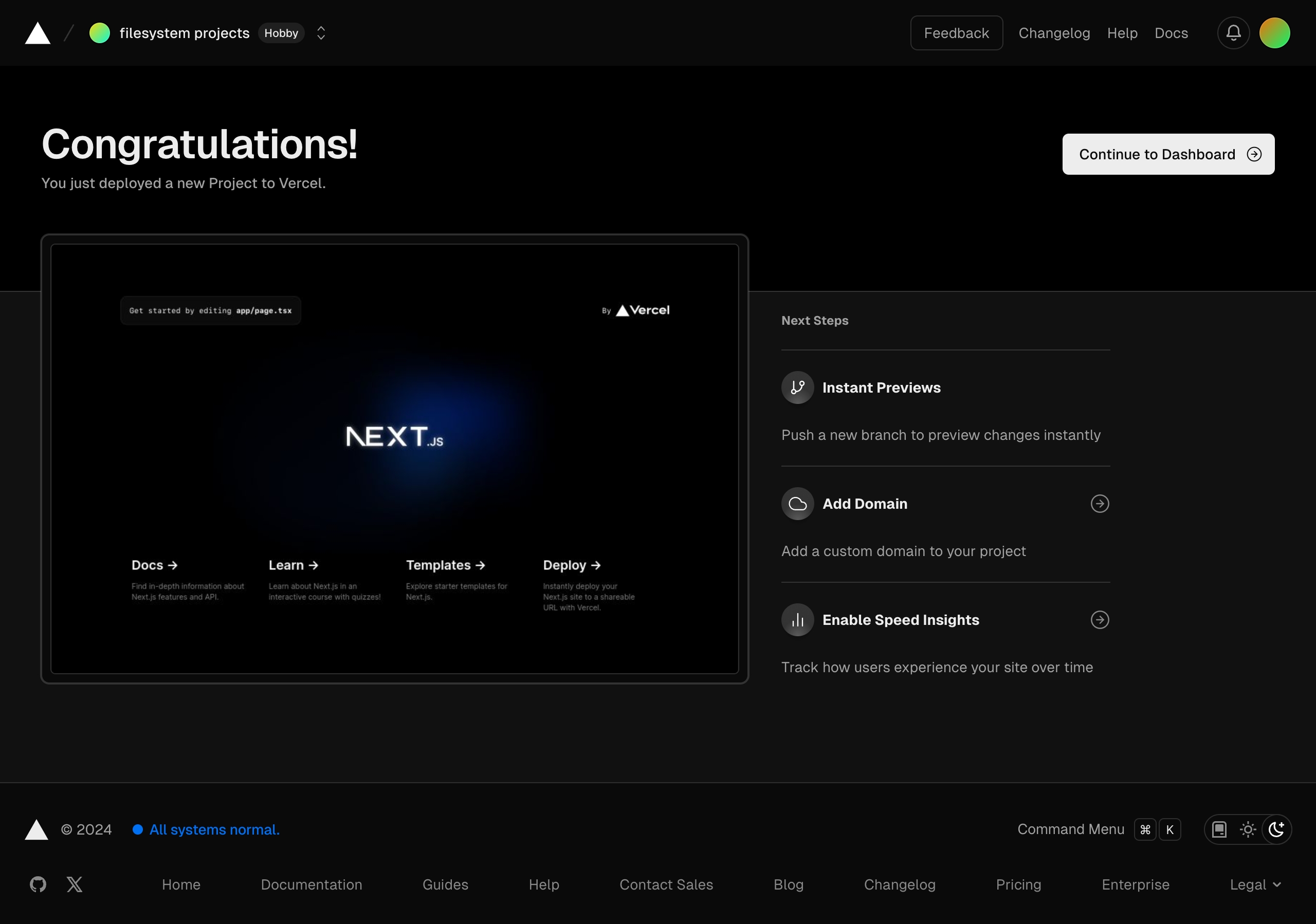1316x924 pixels.
Task: Open Changelog in the footer
Action: (x=900, y=884)
